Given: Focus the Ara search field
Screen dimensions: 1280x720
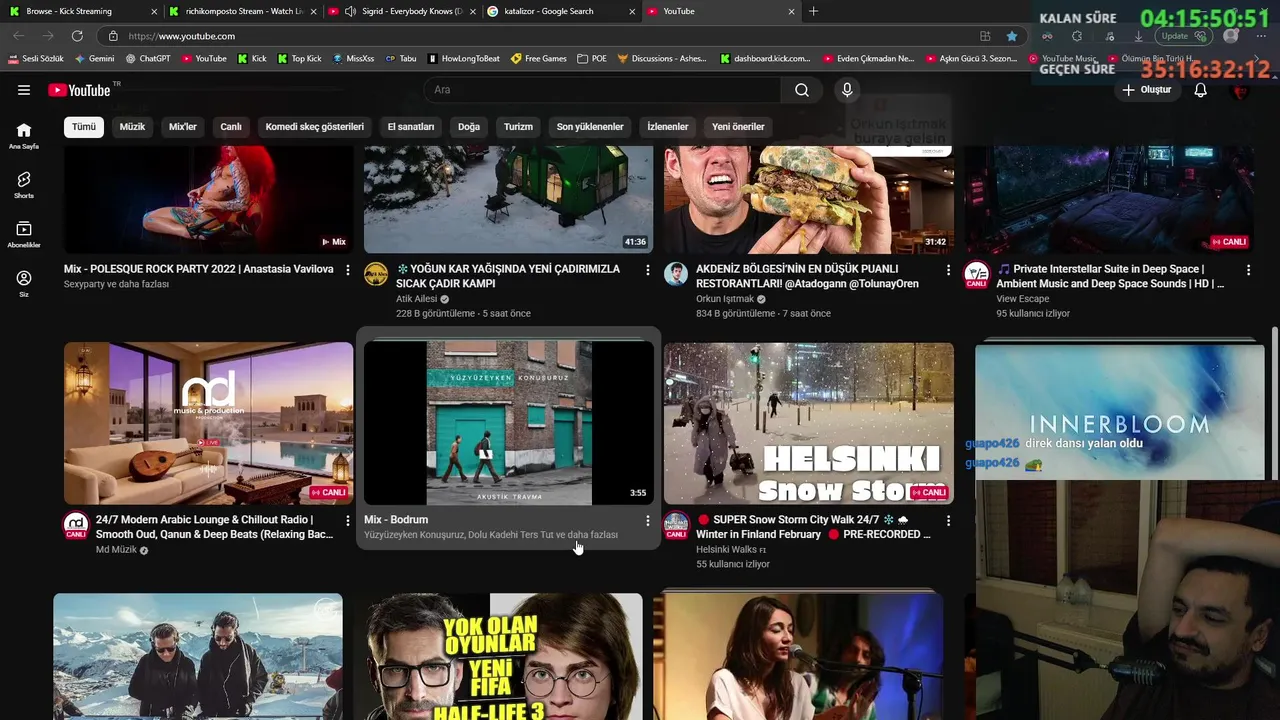Looking at the screenshot, I should click(602, 90).
